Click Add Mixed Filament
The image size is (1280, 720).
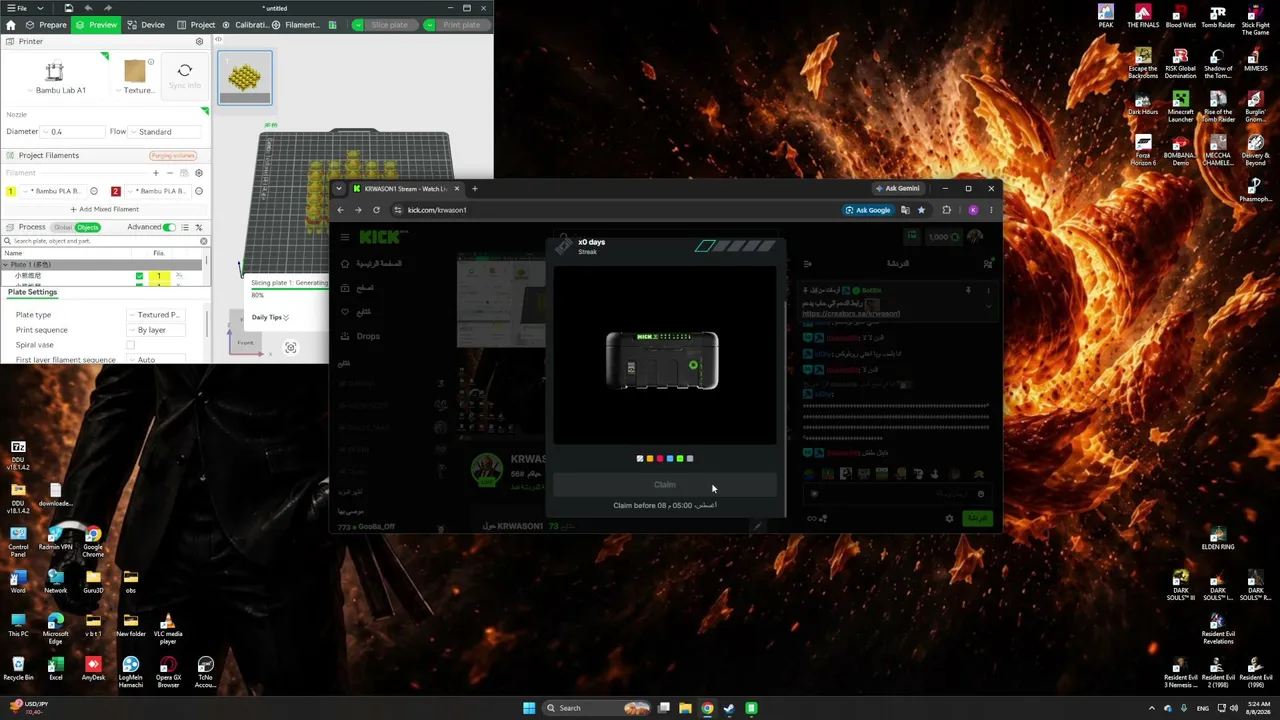[x=105, y=209]
